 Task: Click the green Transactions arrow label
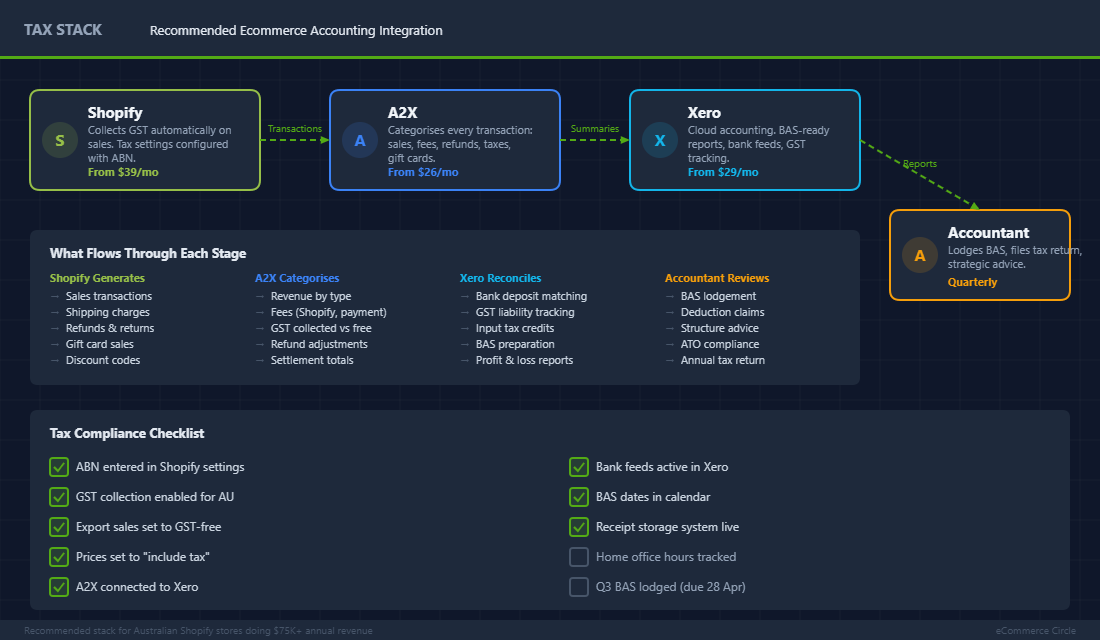coord(294,128)
